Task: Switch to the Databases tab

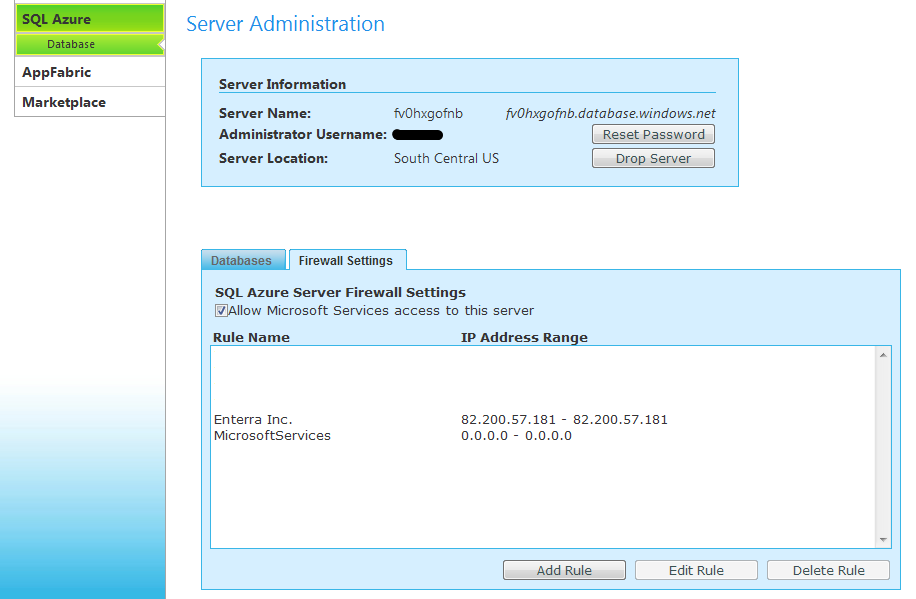Action: (x=243, y=261)
